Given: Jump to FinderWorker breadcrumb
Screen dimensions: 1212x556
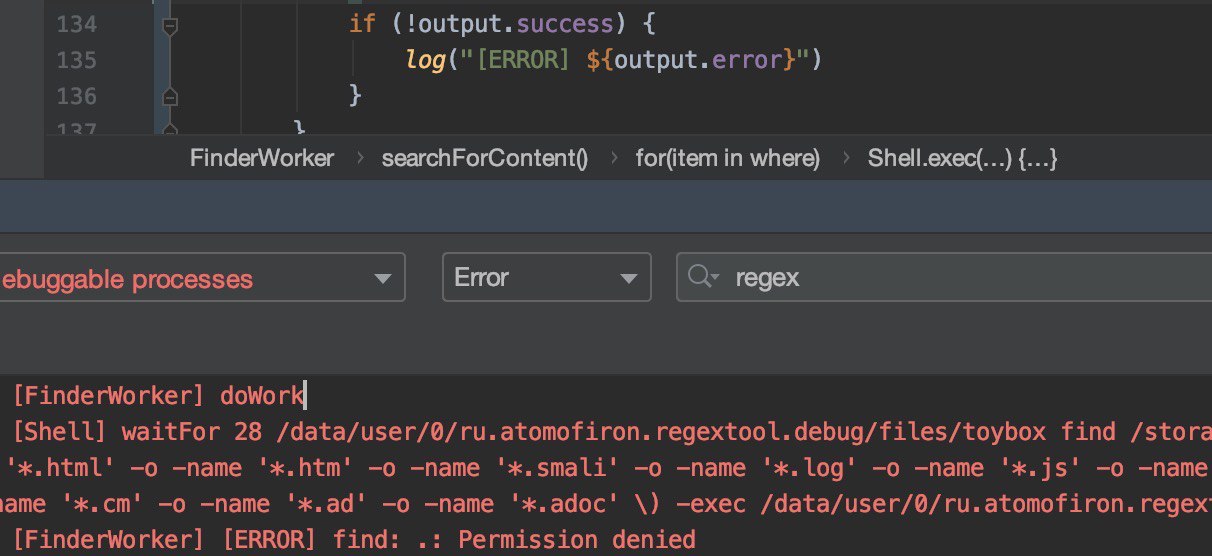Looking at the screenshot, I should pos(262,158).
